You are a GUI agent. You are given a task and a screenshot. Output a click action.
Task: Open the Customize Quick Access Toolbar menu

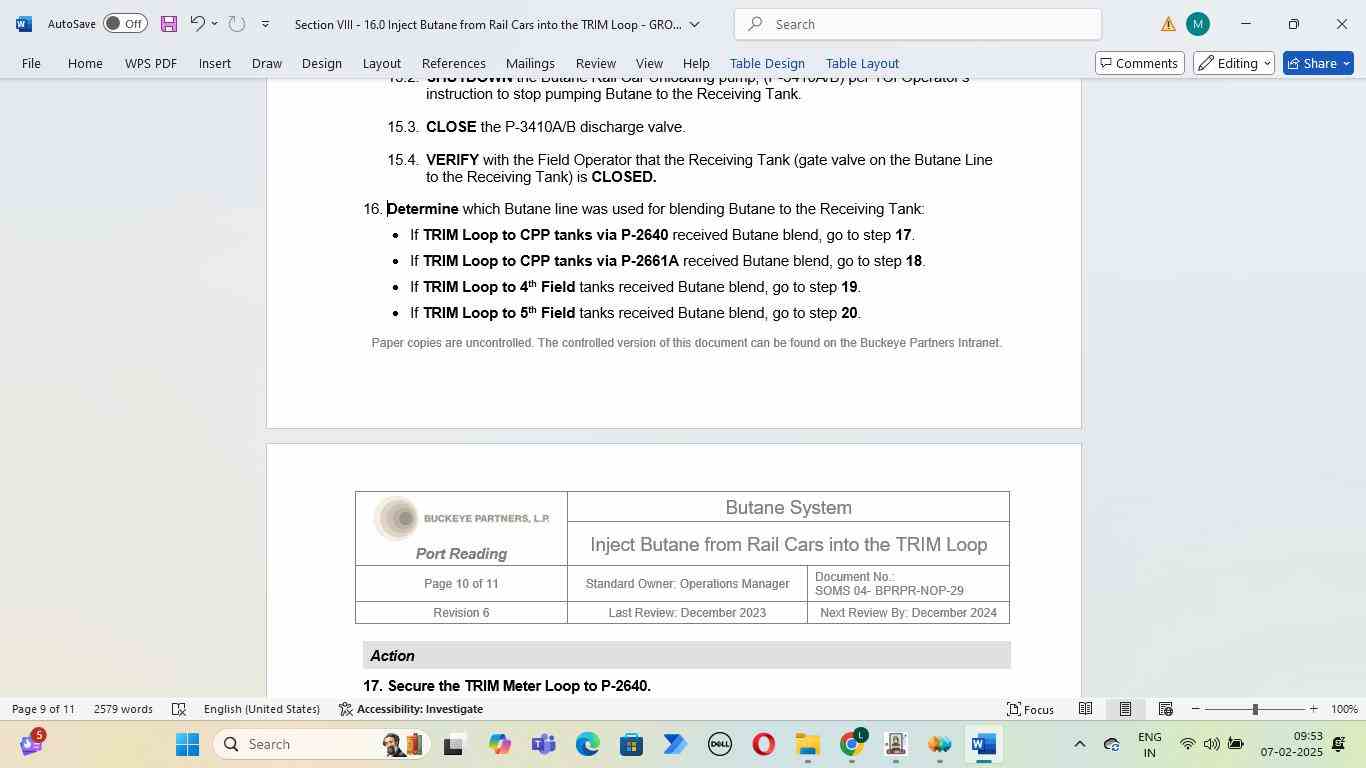pyautogui.click(x=265, y=24)
